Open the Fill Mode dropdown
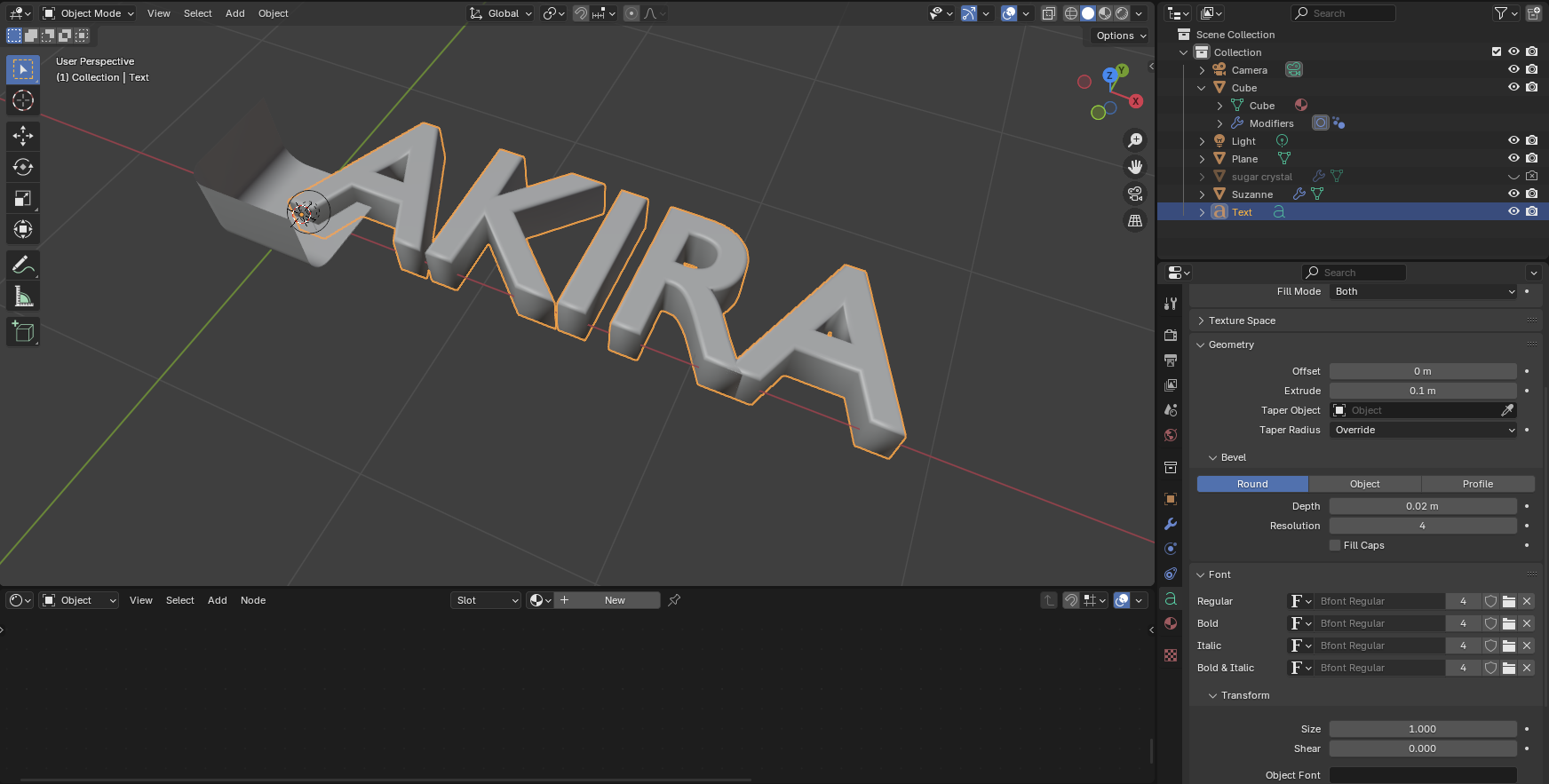The image size is (1549, 784). [1424, 291]
